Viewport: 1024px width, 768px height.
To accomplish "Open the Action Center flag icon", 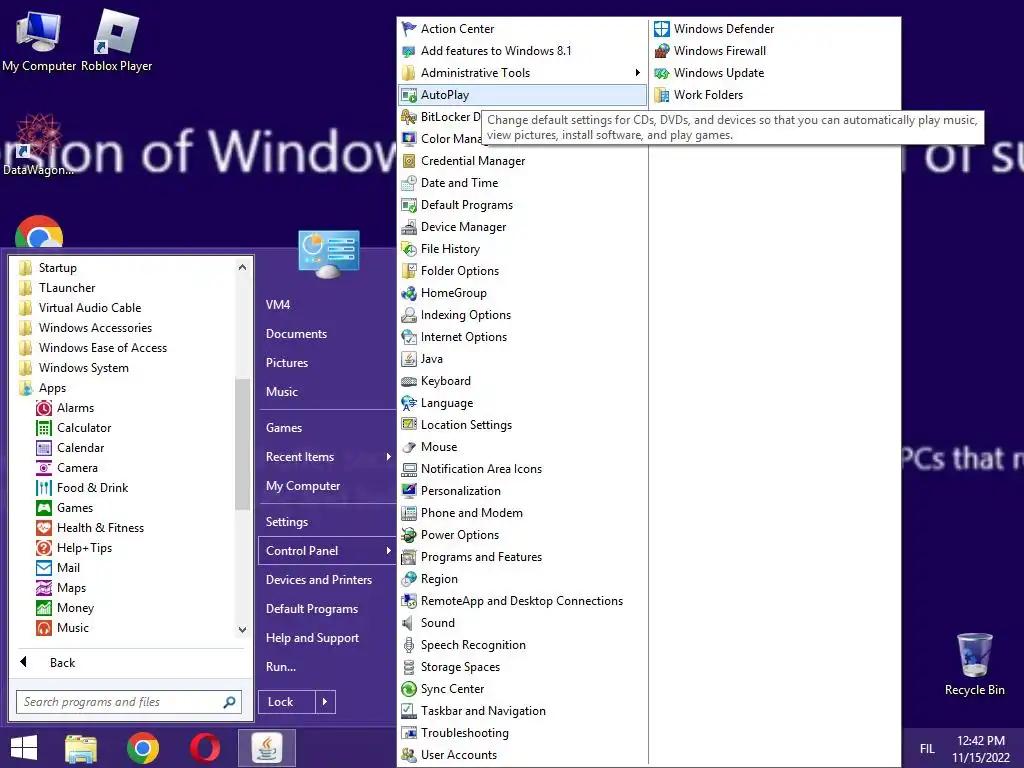I will 409,29.
